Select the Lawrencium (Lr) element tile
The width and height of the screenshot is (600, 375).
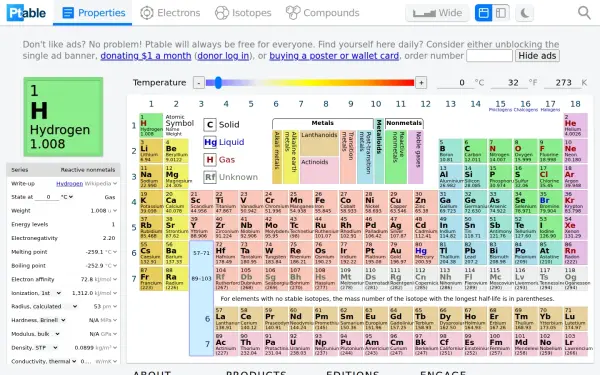pyautogui.click(x=575, y=344)
